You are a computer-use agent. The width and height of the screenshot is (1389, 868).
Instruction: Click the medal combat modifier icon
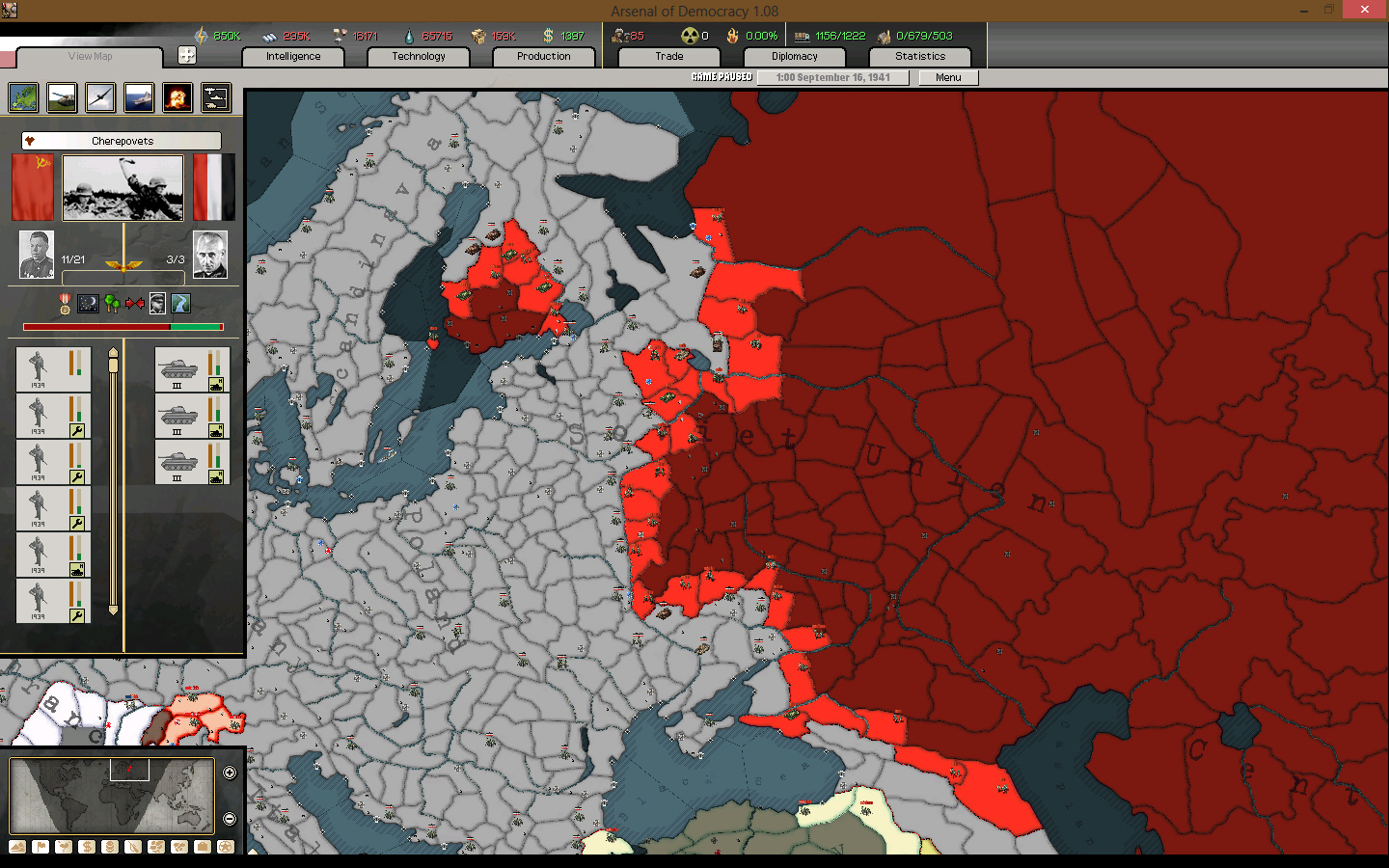[65, 304]
